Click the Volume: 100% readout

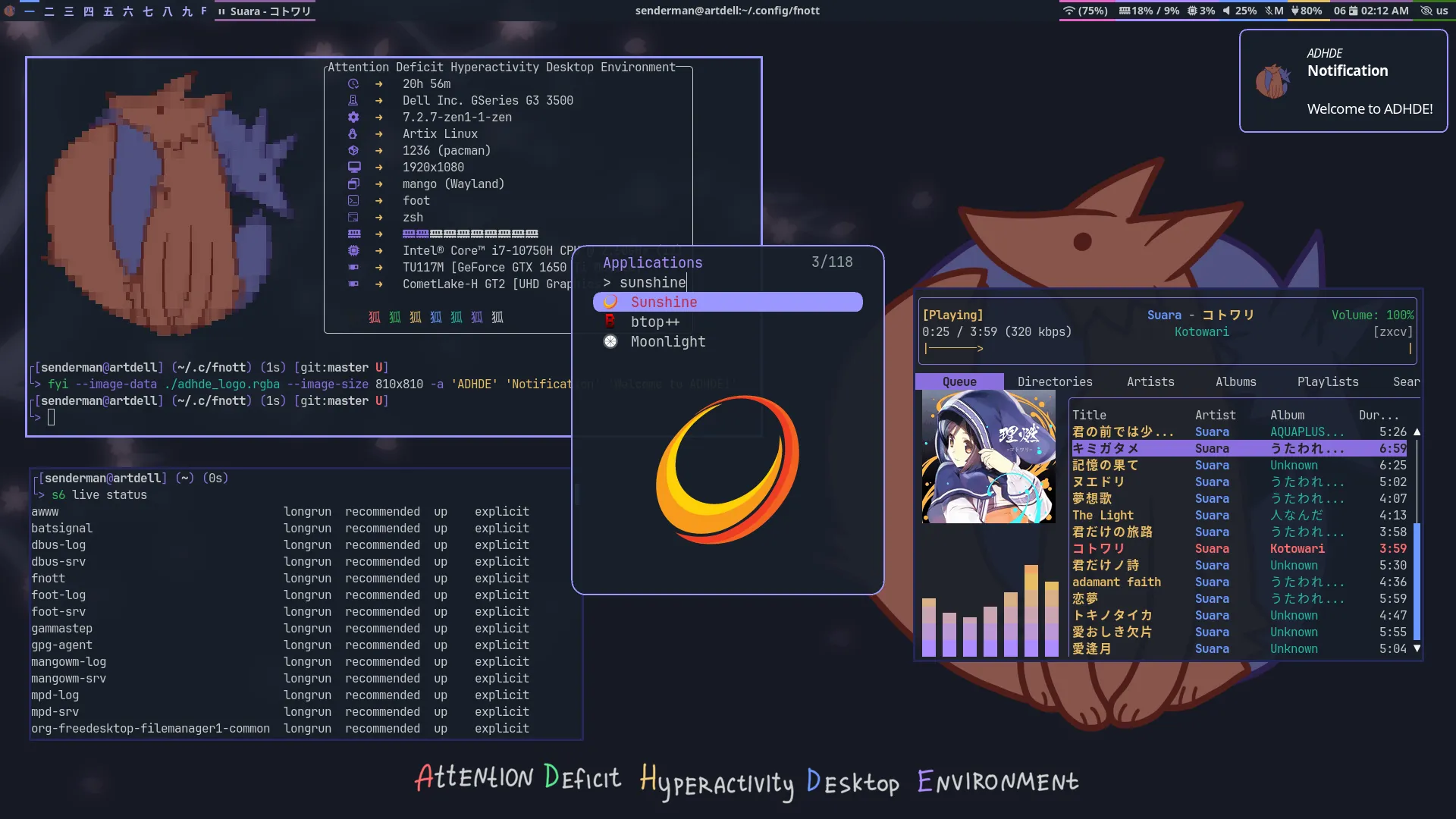pos(1373,315)
